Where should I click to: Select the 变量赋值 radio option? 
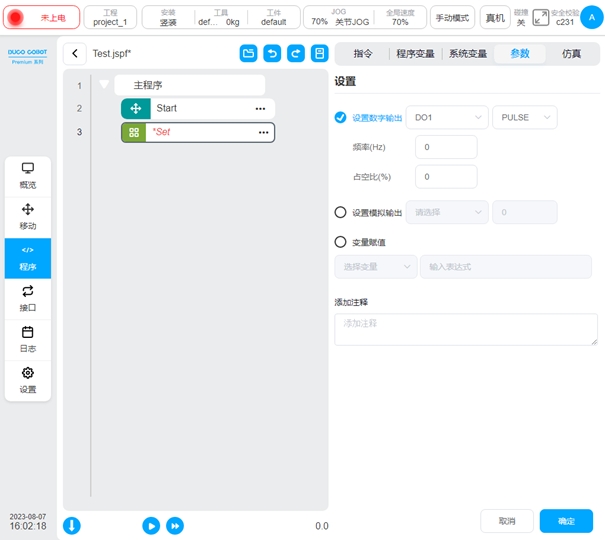[x=341, y=242]
